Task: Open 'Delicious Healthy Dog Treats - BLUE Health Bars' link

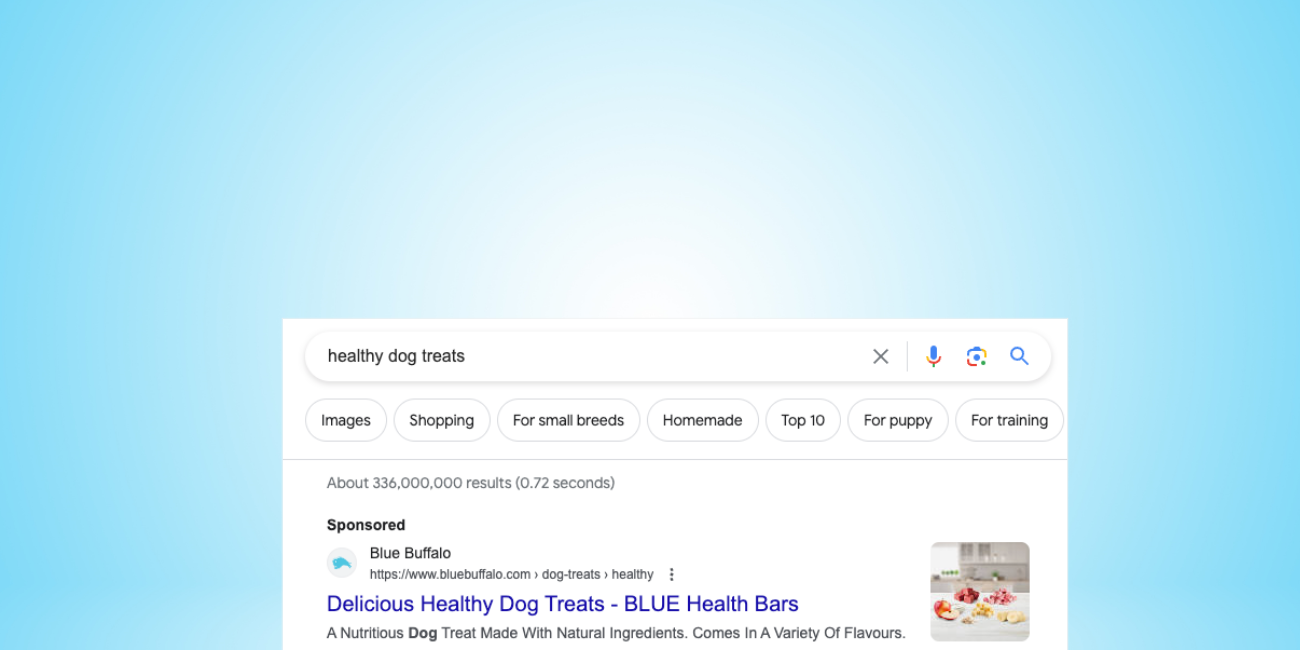Action: [562, 604]
